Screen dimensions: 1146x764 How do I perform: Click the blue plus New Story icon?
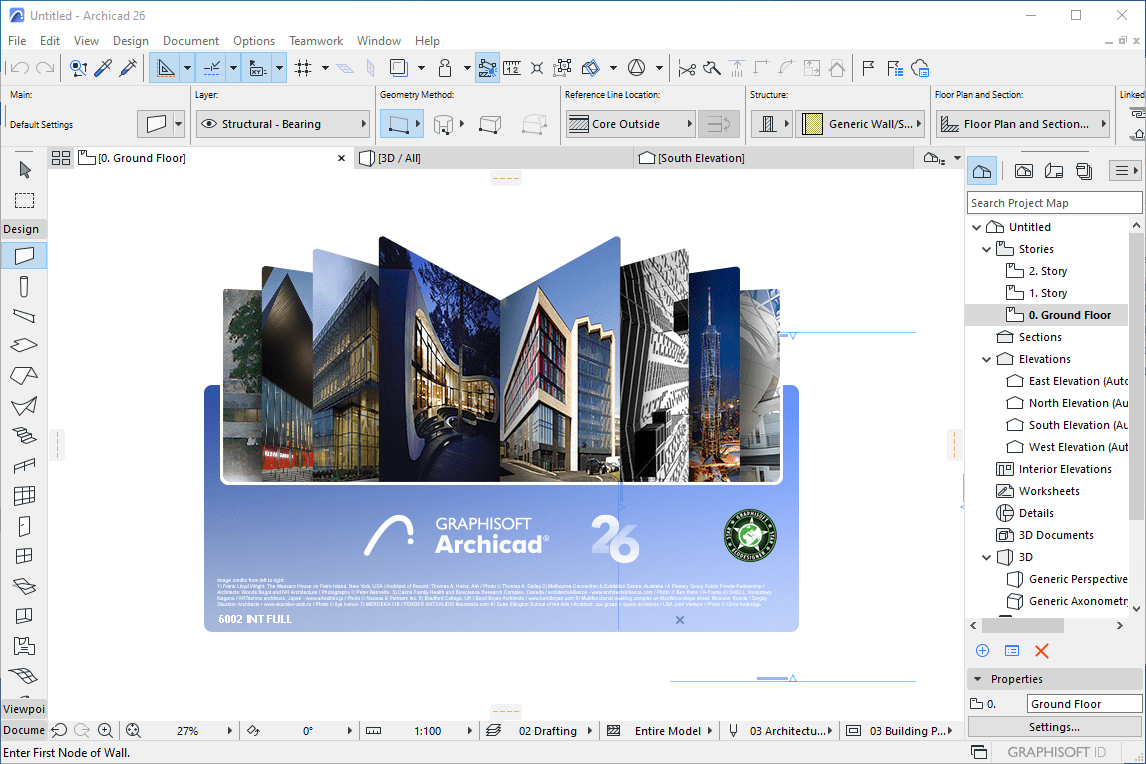click(x=982, y=651)
